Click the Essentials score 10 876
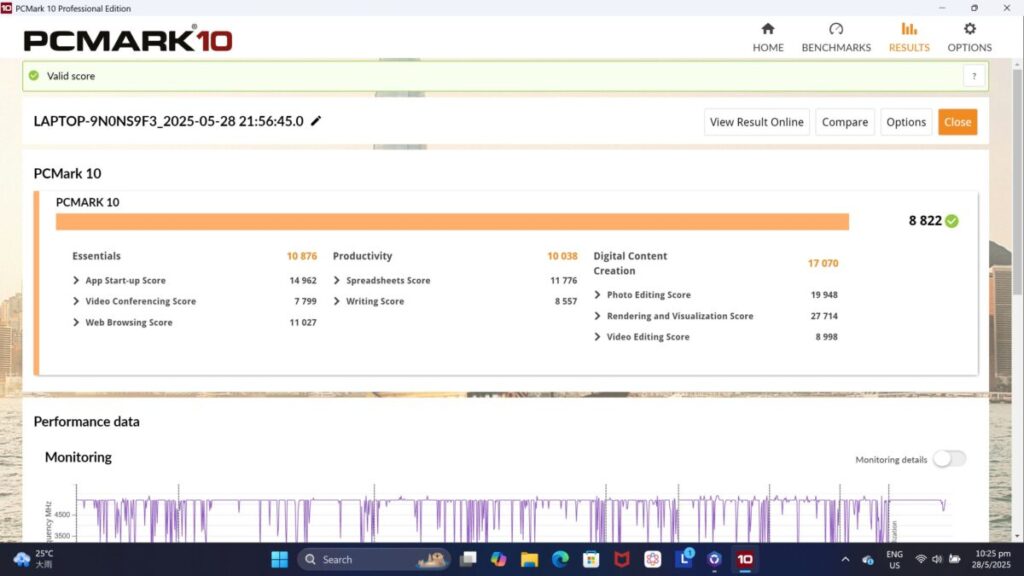This screenshot has height=576, width=1024. (302, 256)
